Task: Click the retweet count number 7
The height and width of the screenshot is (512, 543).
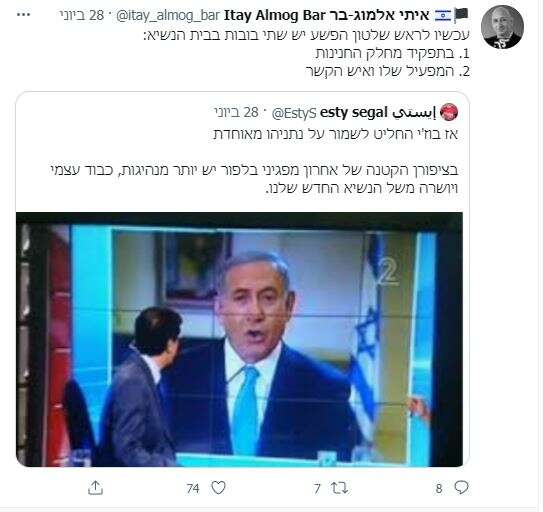Action: [317, 488]
